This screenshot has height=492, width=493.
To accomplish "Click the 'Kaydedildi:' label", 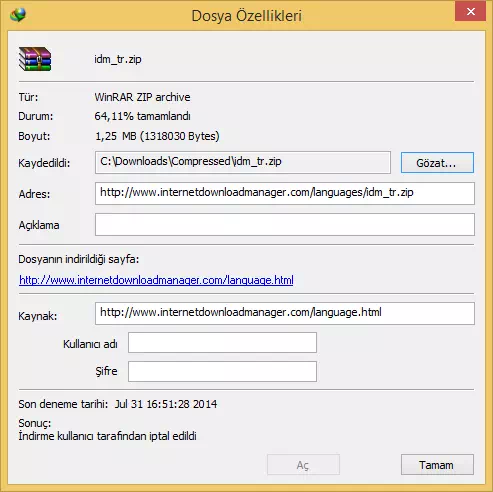I will click(44, 163).
